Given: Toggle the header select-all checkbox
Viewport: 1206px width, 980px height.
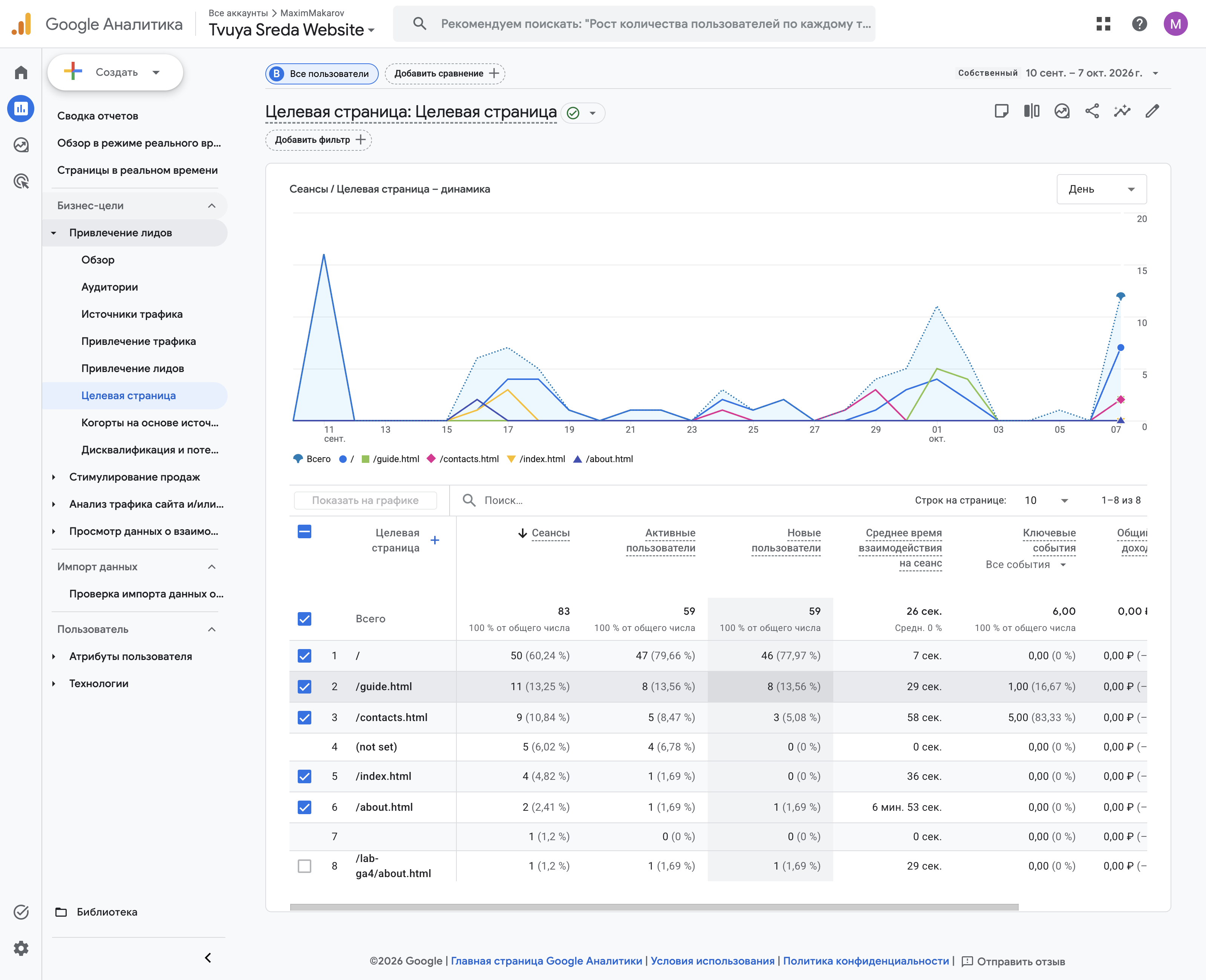Looking at the screenshot, I should click(304, 531).
